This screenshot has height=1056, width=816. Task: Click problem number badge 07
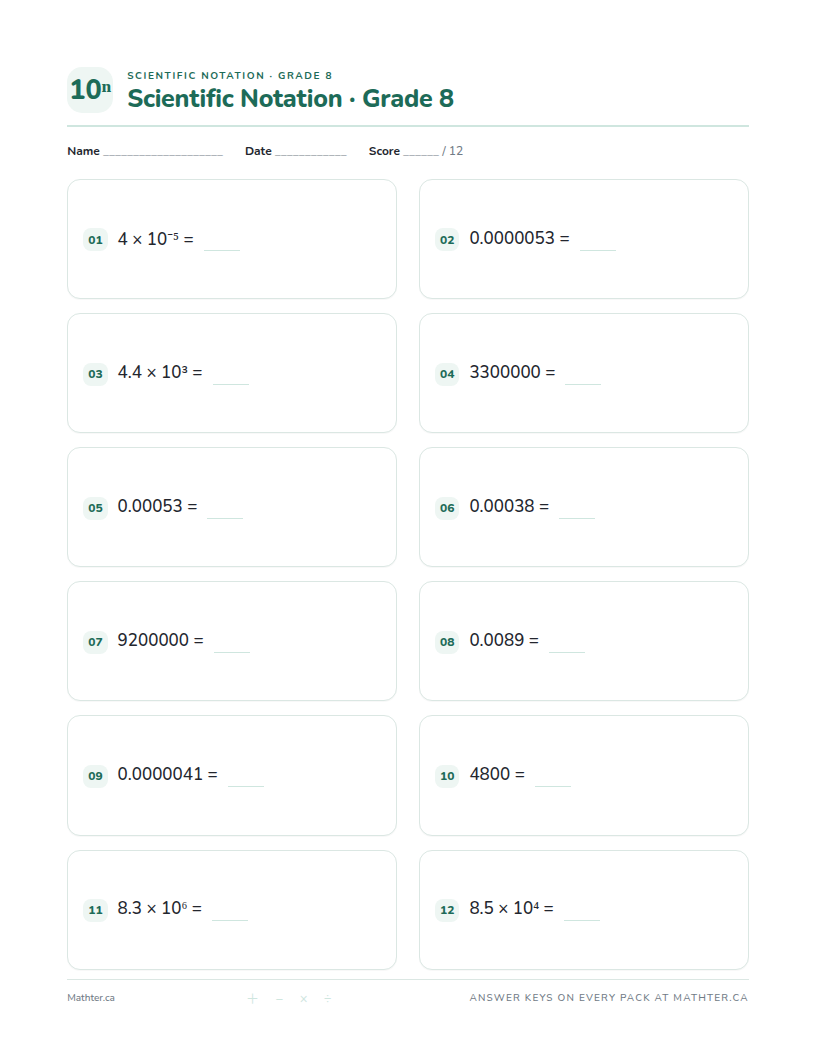point(96,642)
